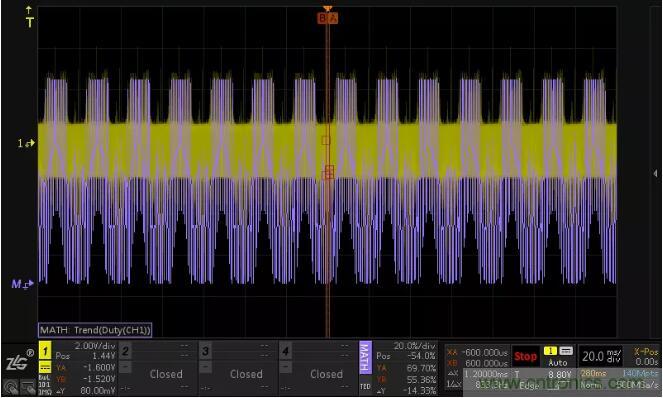Open the MATH channel tab
Viewport: 663px width, 398px height.
pyautogui.click(x=365, y=358)
